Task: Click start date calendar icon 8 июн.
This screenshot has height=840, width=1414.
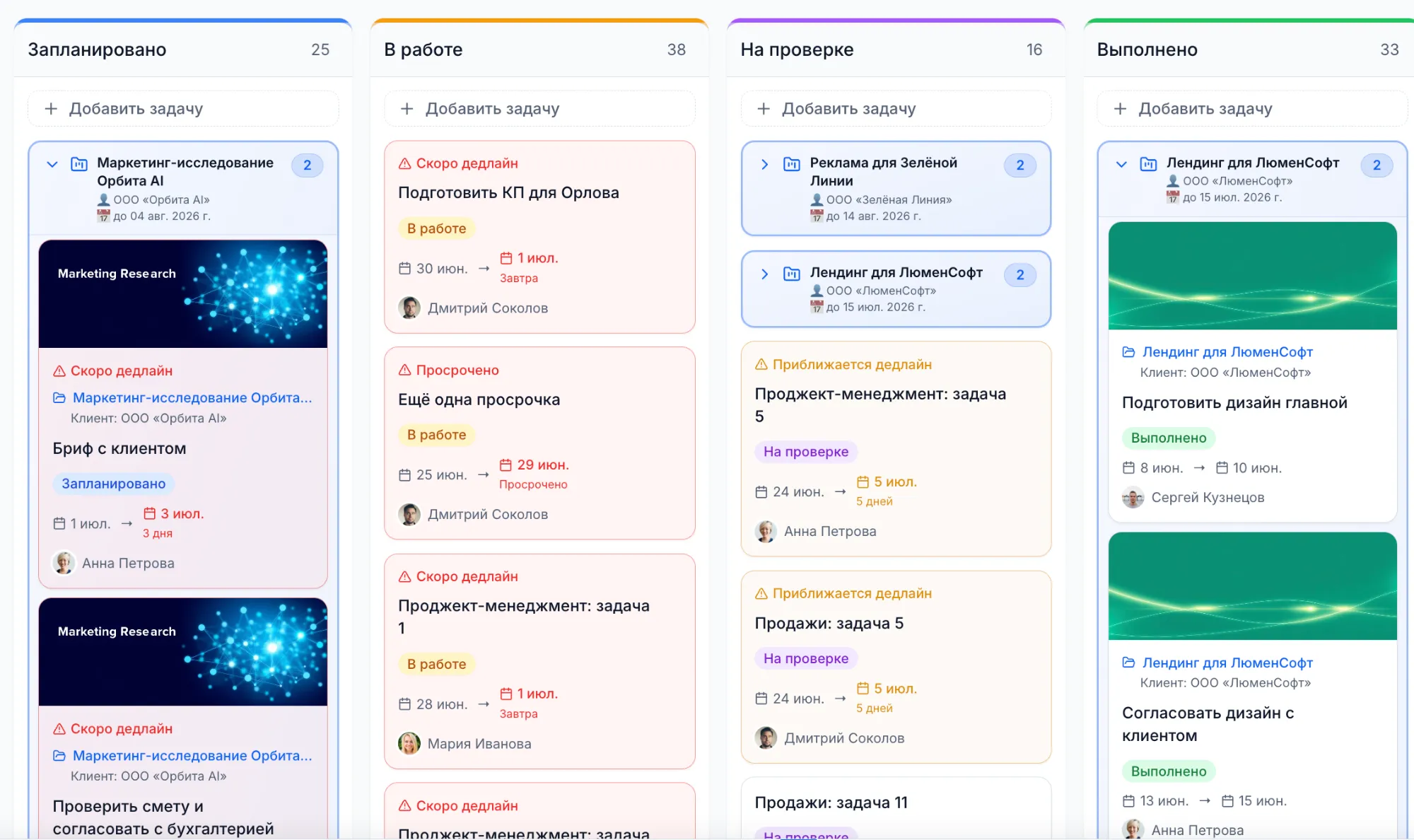Action: pos(1129,467)
